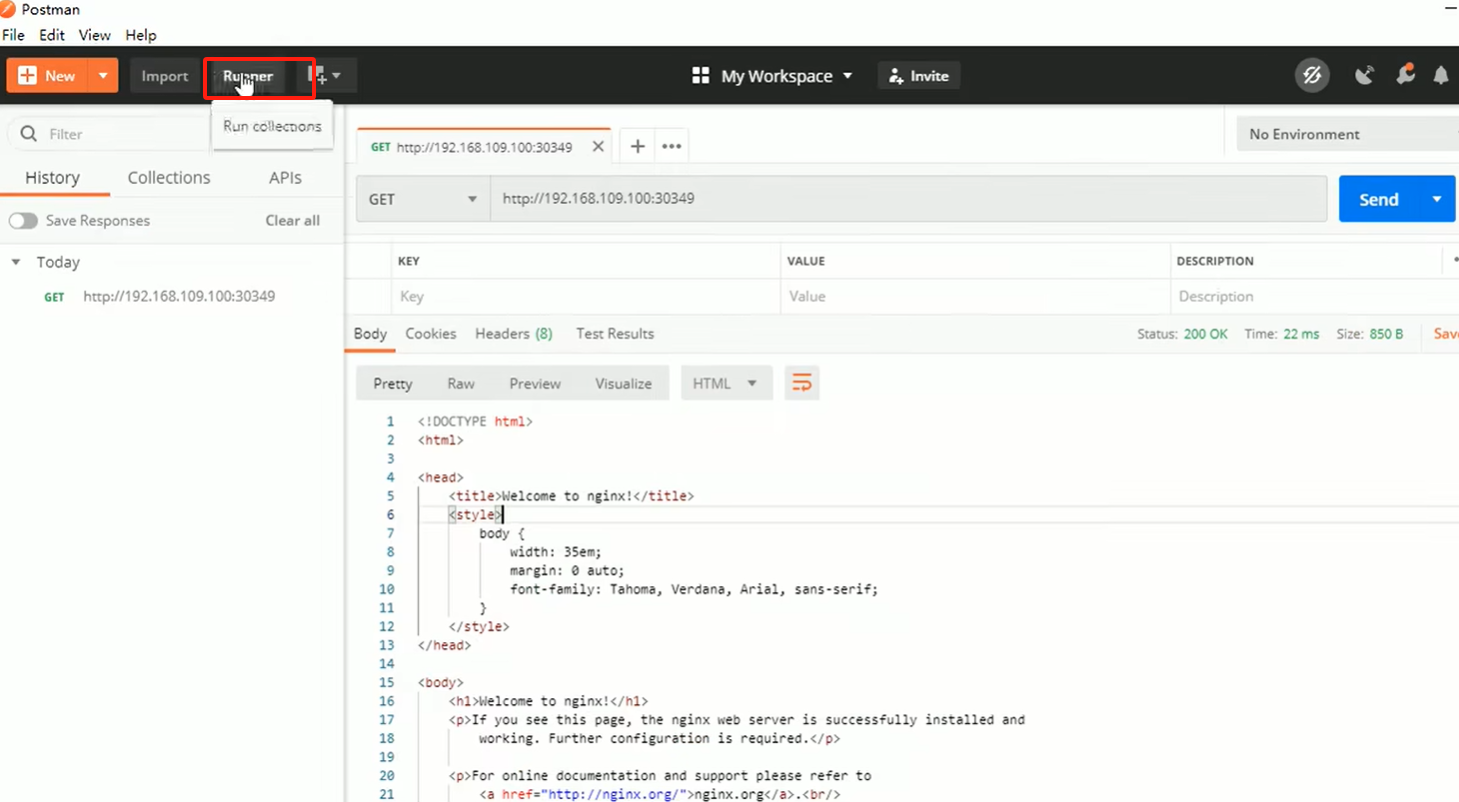Close the GET request tab
This screenshot has width=1459, height=802.
(x=598, y=147)
